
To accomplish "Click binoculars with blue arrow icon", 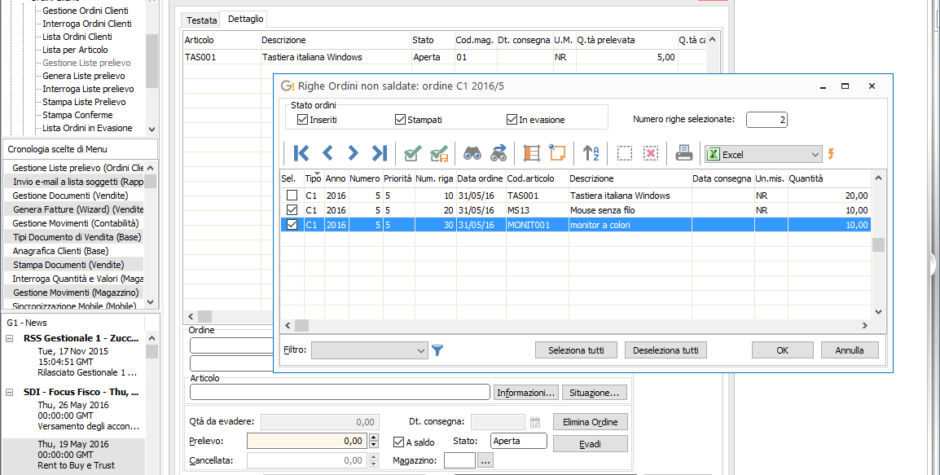I will tap(498, 154).
